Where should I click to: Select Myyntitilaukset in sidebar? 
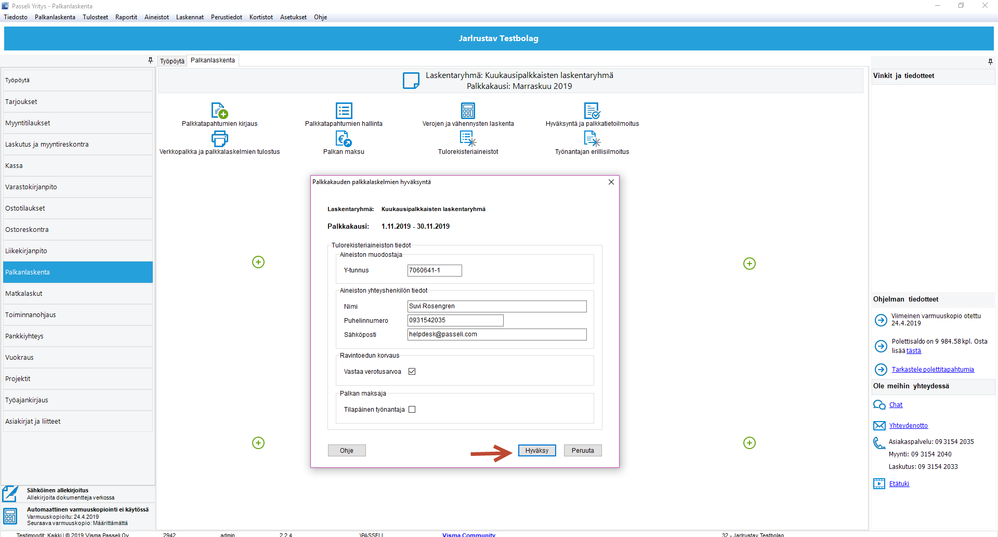pyautogui.click(x=78, y=123)
